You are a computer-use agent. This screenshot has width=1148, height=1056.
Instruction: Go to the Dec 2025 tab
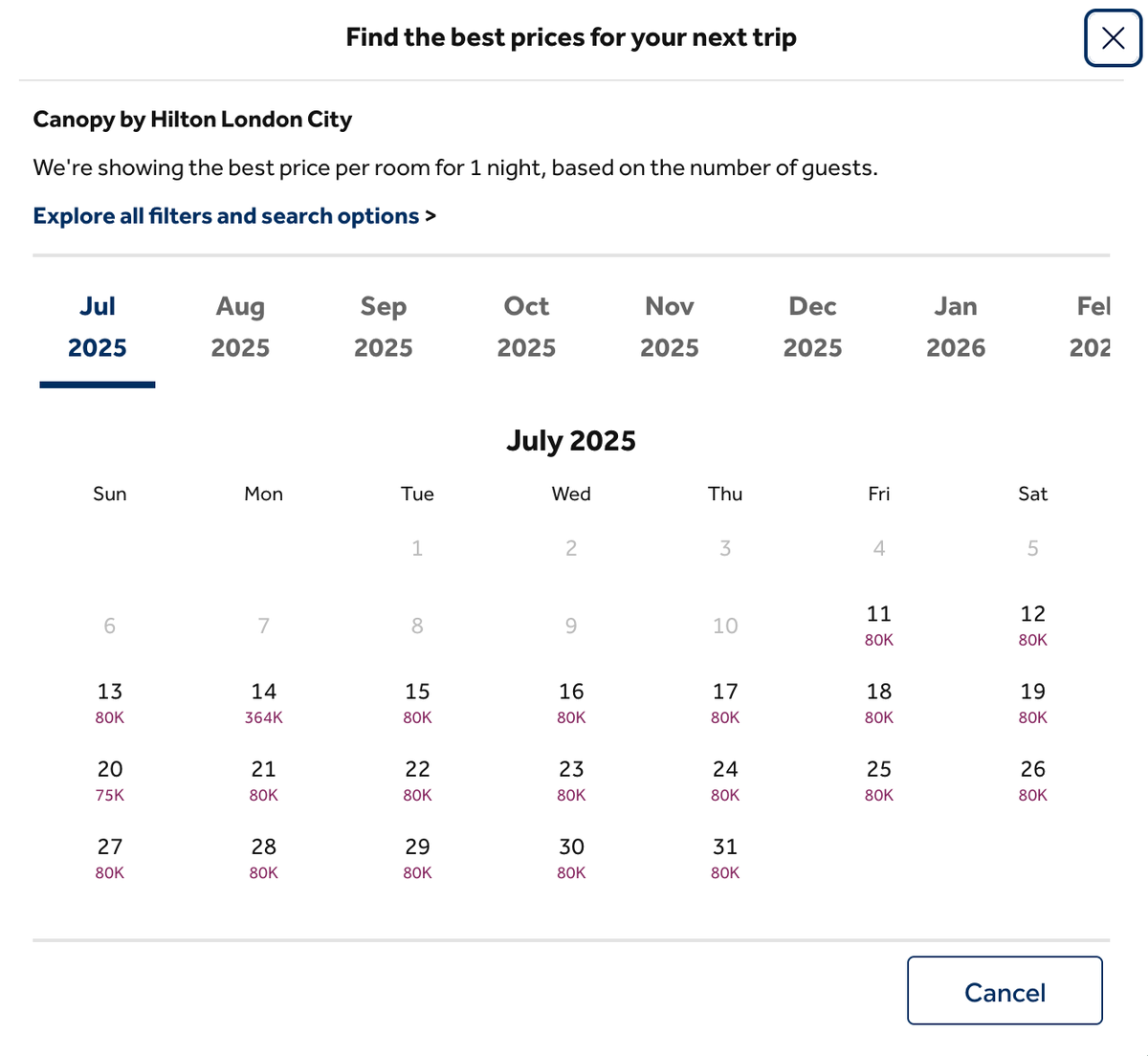[x=812, y=326]
